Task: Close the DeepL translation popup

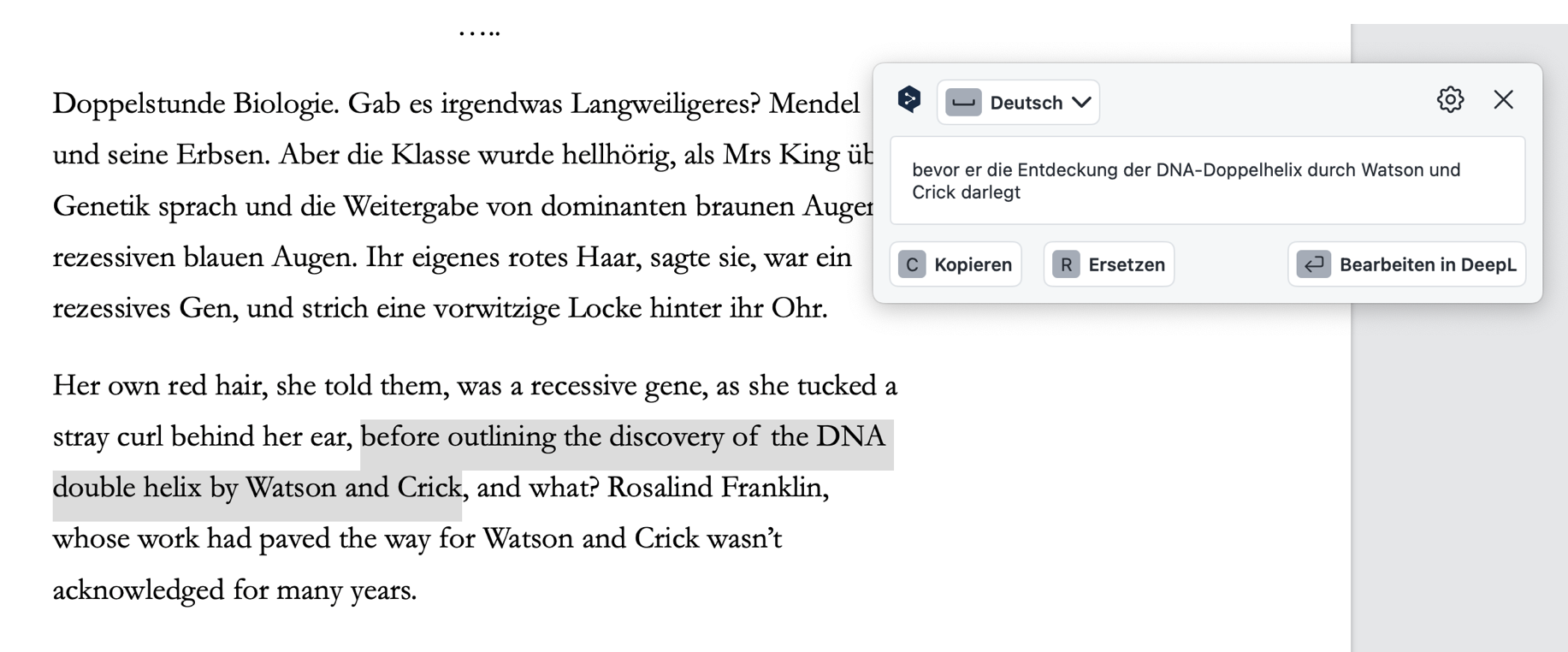Action: pyautogui.click(x=1503, y=100)
